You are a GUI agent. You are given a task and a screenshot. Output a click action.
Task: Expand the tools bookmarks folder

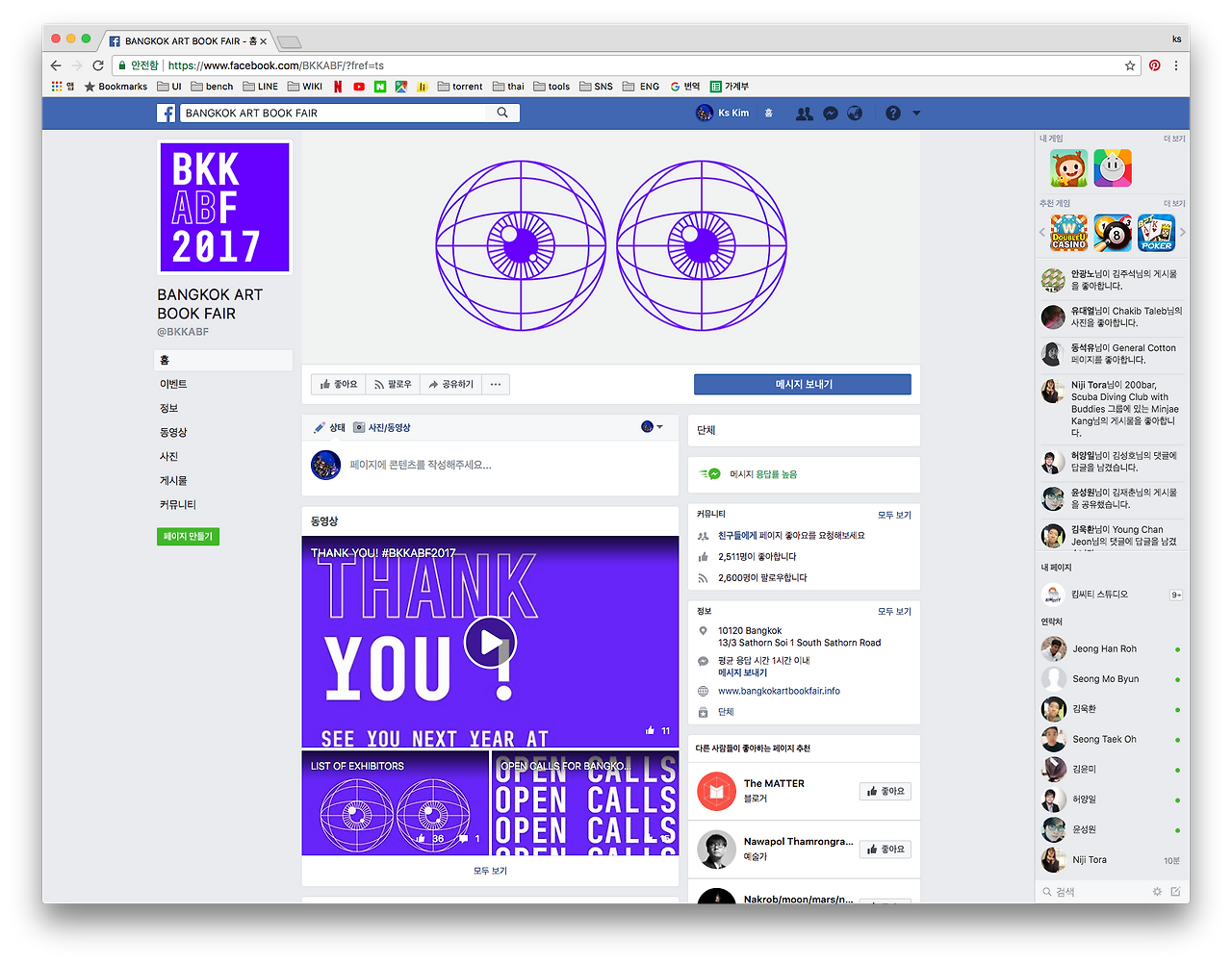tap(552, 87)
